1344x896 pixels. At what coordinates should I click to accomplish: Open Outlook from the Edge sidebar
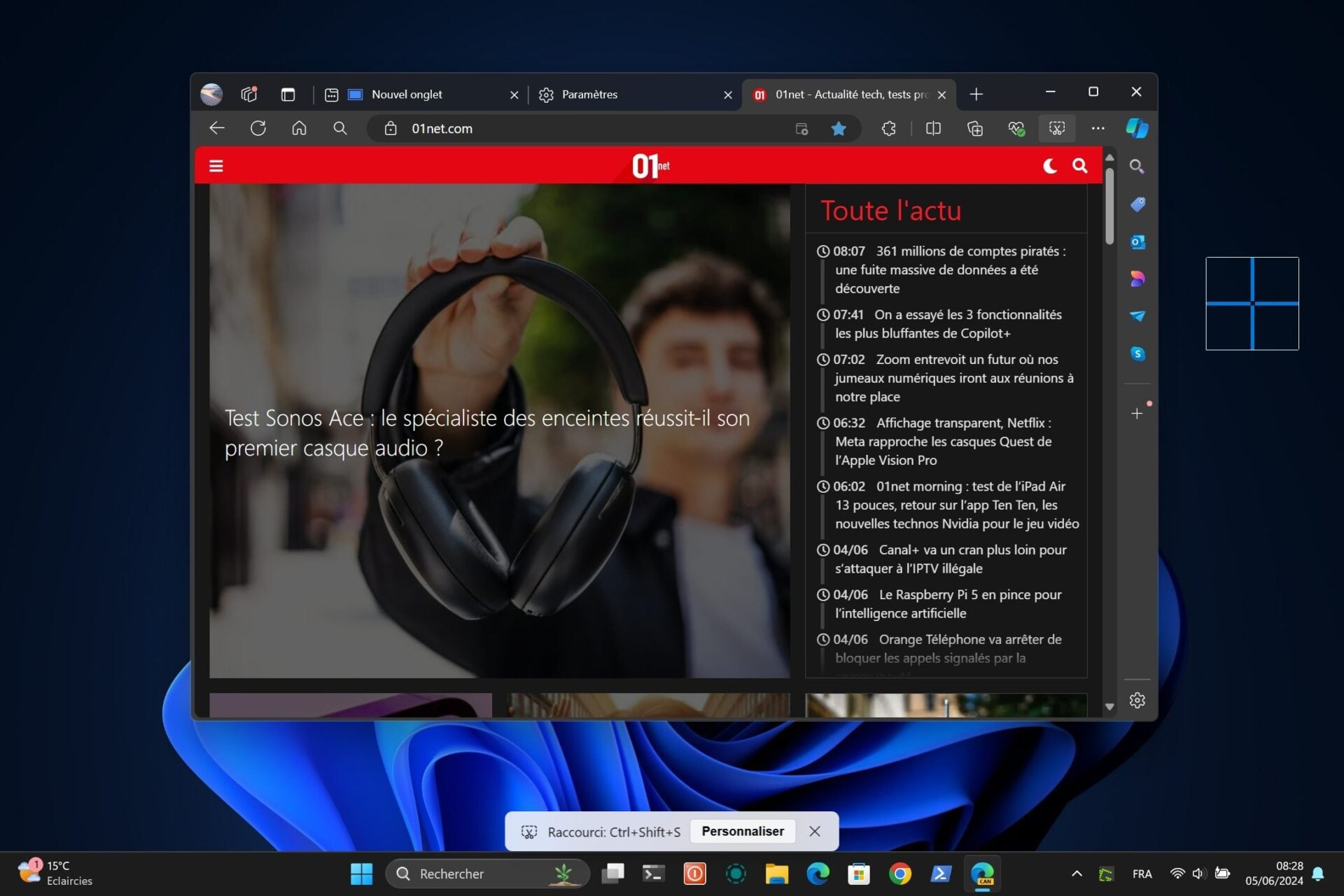[x=1137, y=241]
